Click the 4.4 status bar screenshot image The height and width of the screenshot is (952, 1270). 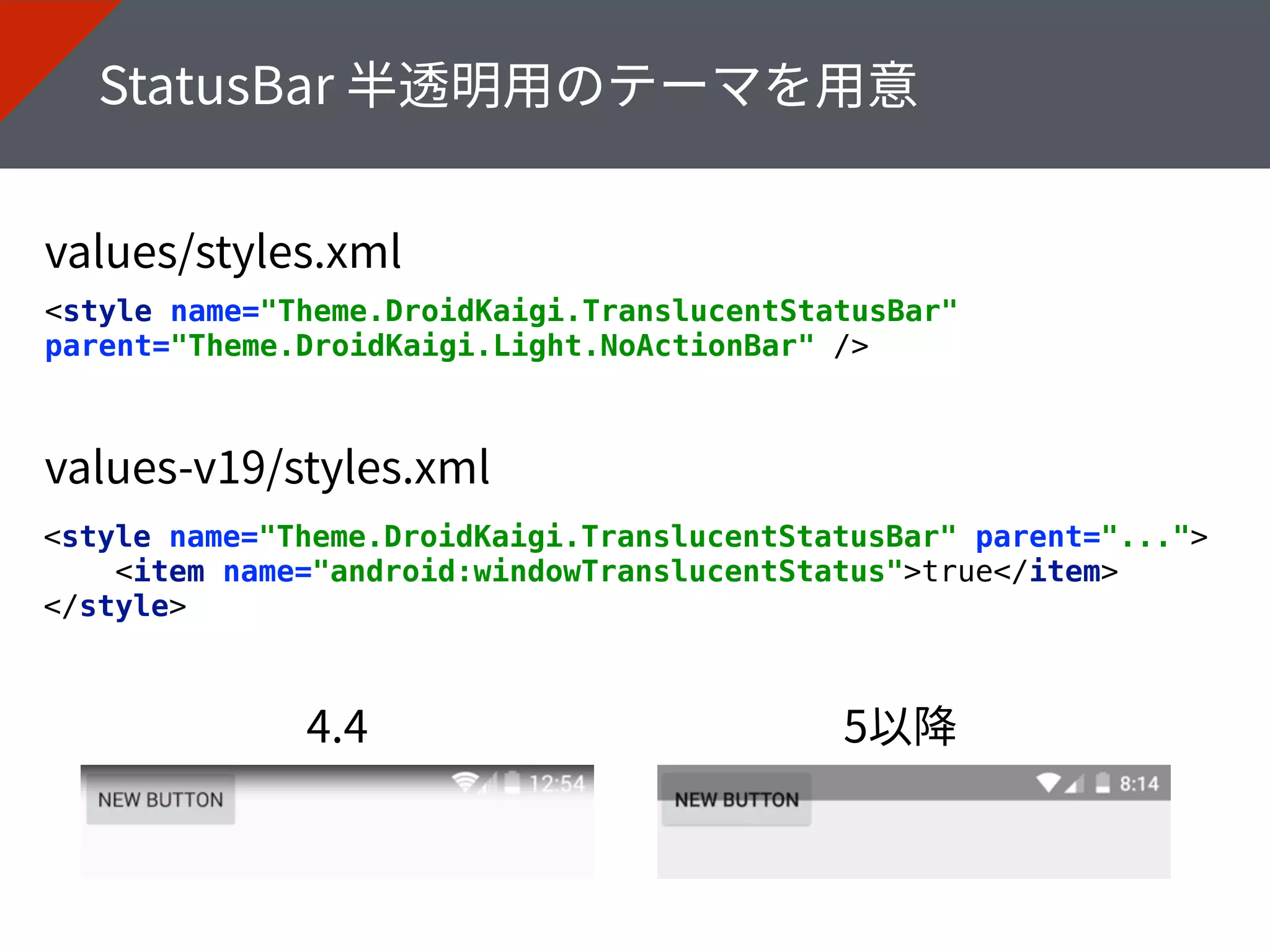coord(337,821)
